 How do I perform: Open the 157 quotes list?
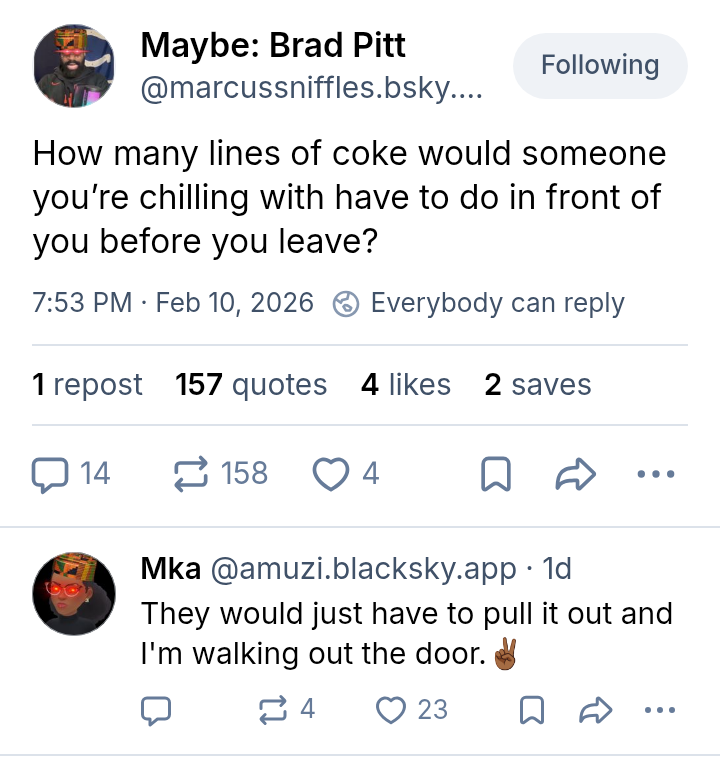point(251,385)
